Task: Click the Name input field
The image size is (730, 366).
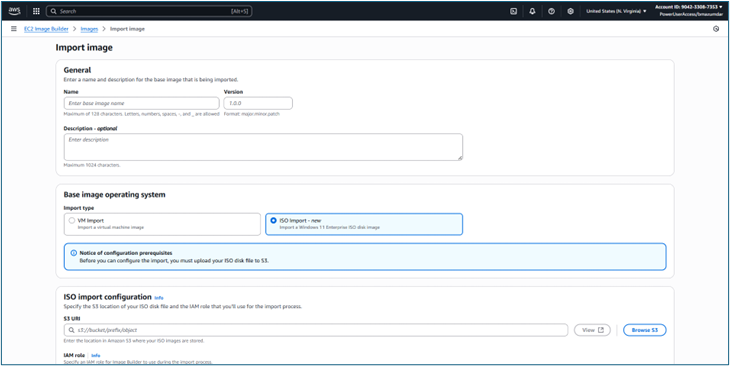Action: tap(142, 103)
